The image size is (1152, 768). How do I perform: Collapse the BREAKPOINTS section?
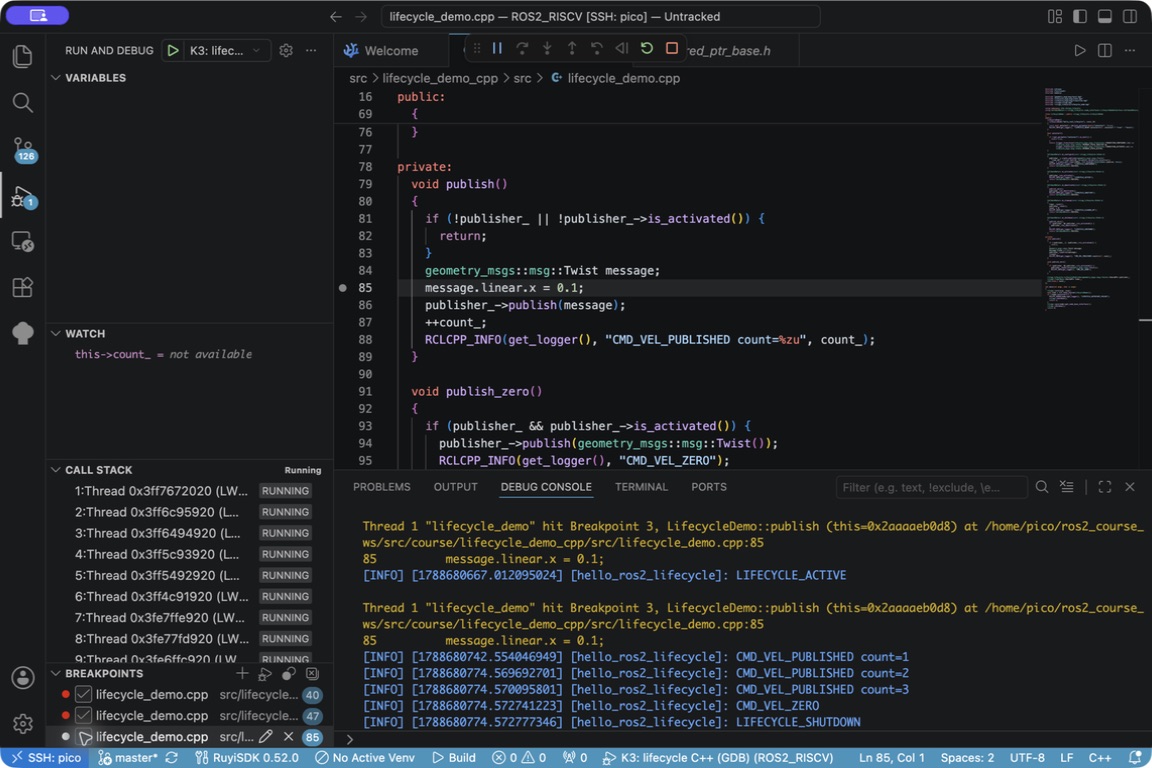pos(56,673)
